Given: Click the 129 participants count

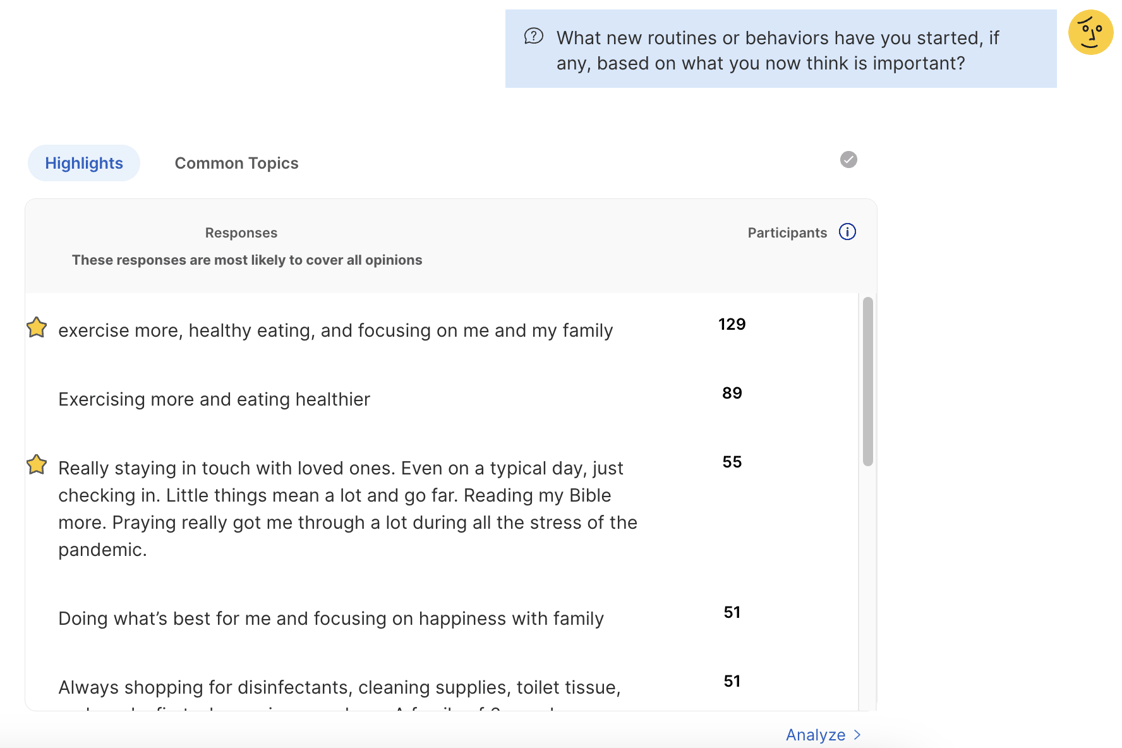Looking at the screenshot, I should (732, 324).
